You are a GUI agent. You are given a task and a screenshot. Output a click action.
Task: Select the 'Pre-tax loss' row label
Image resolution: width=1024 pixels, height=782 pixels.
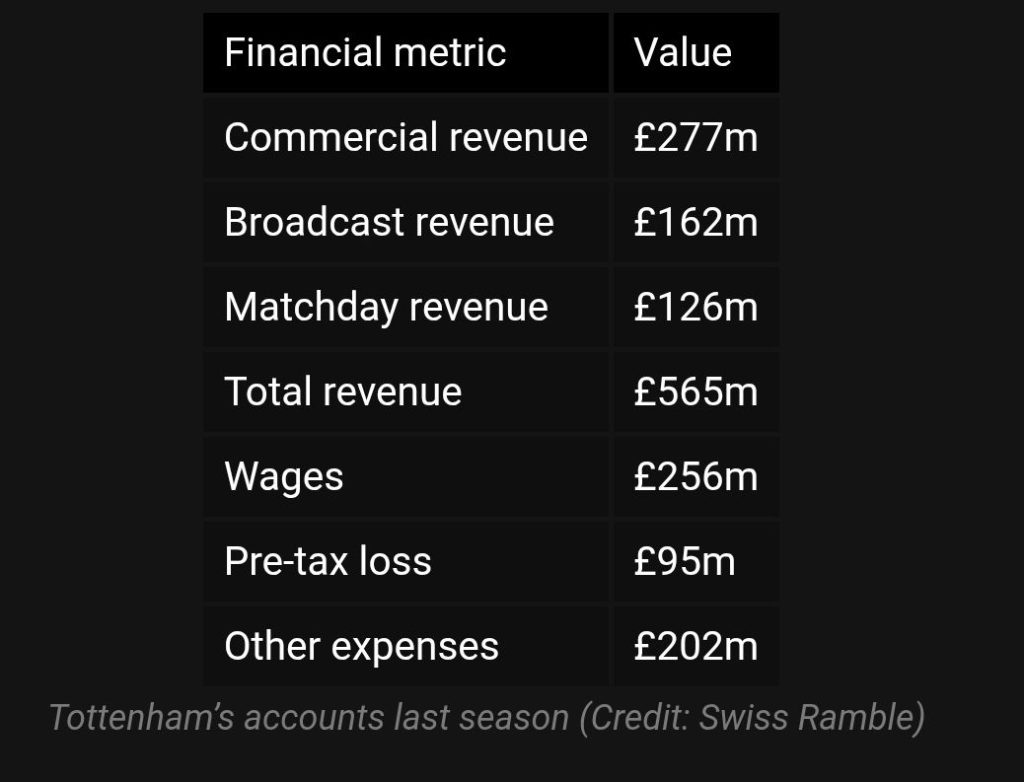(328, 561)
